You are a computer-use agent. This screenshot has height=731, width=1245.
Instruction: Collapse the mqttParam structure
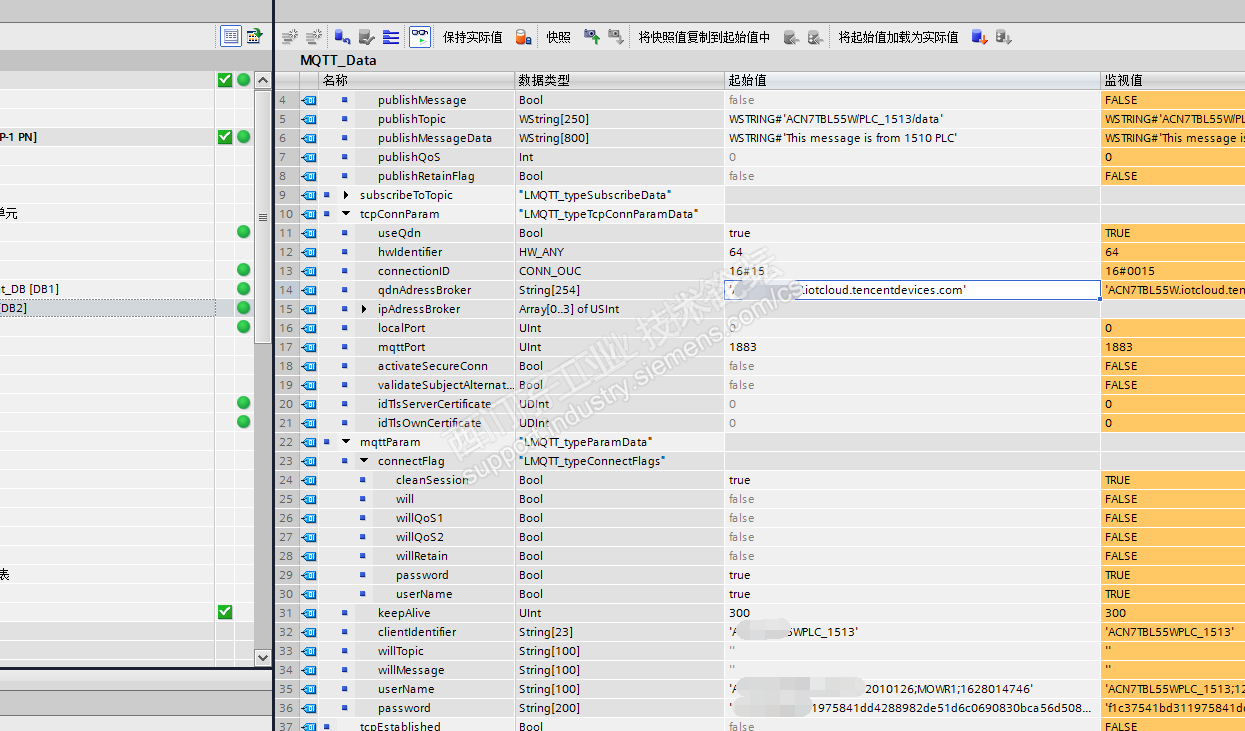point(346,442)
